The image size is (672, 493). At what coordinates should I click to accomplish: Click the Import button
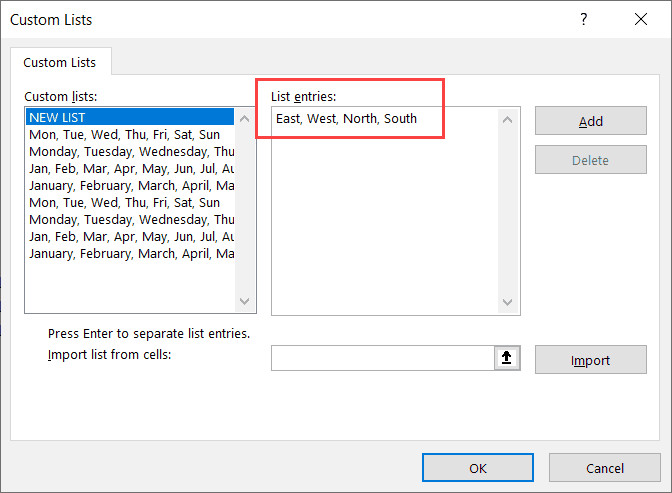(590, 360)
